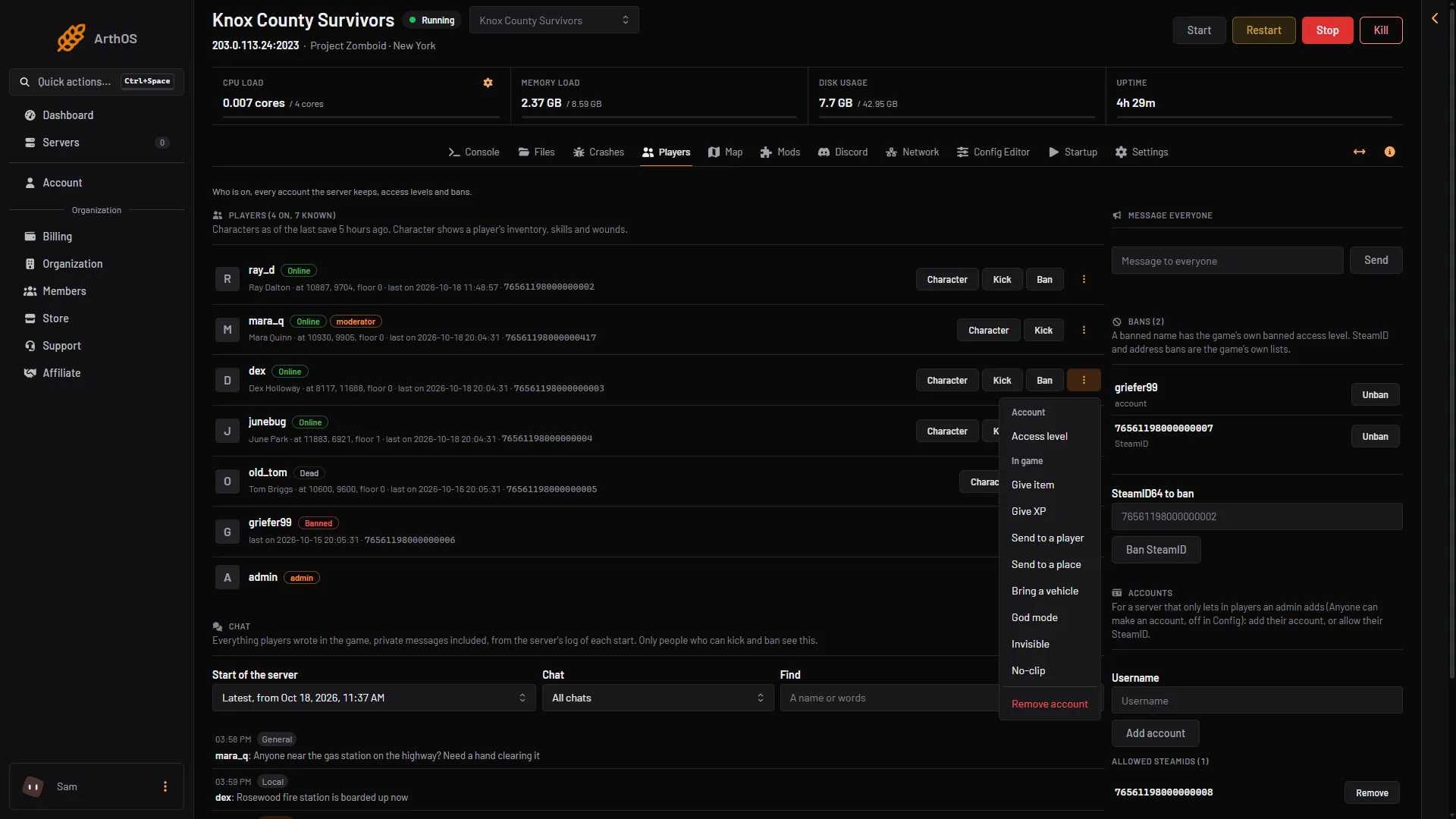The width and height of the screenshot is (1456, 819).
Task: Kick player ray_d
Action: [1002, 279]
